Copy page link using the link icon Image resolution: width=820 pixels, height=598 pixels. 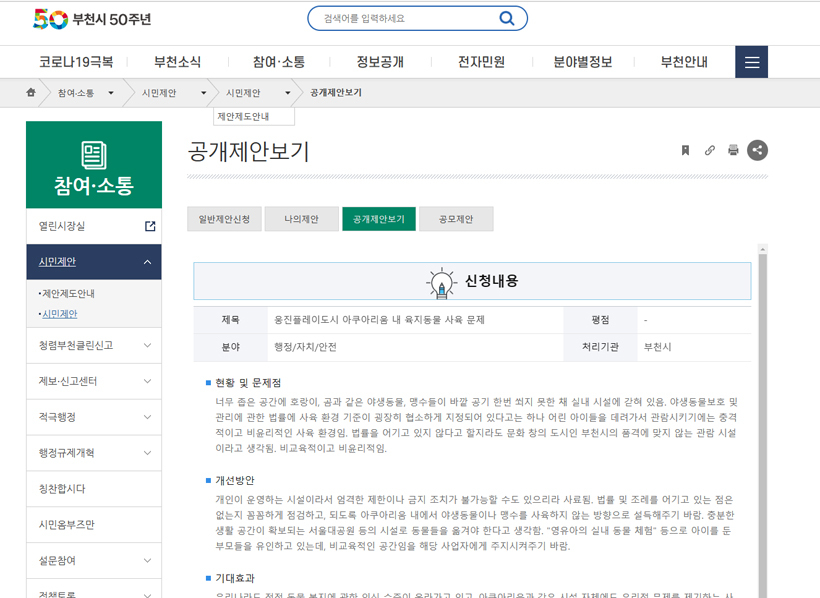(709, 151)
